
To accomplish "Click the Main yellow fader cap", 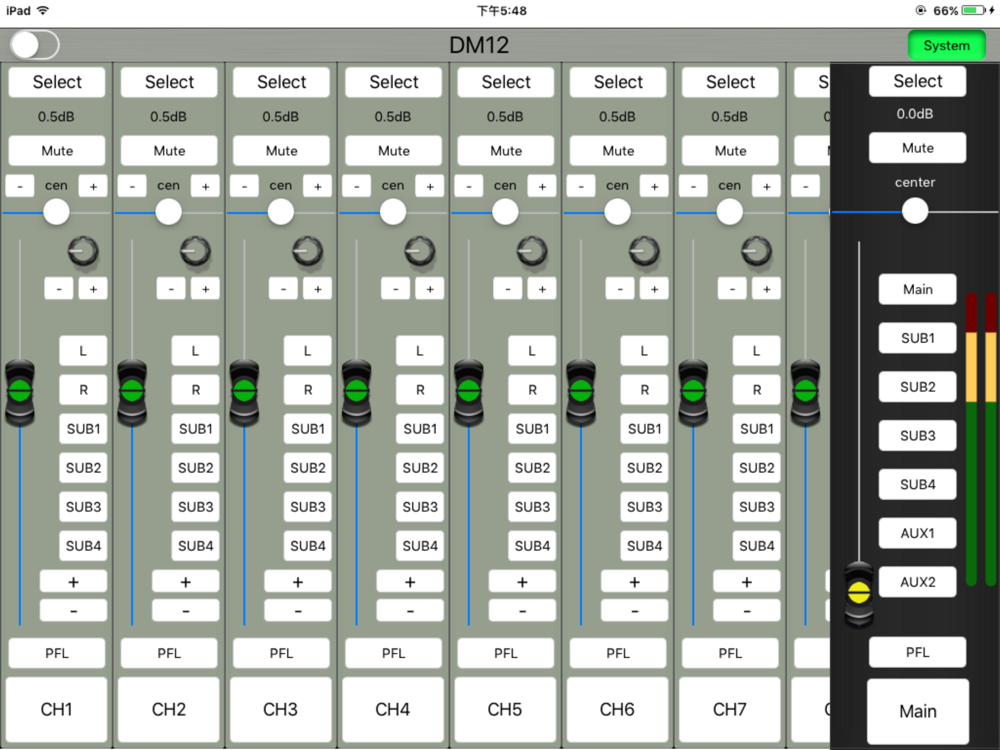I will (x=859, y=593).
